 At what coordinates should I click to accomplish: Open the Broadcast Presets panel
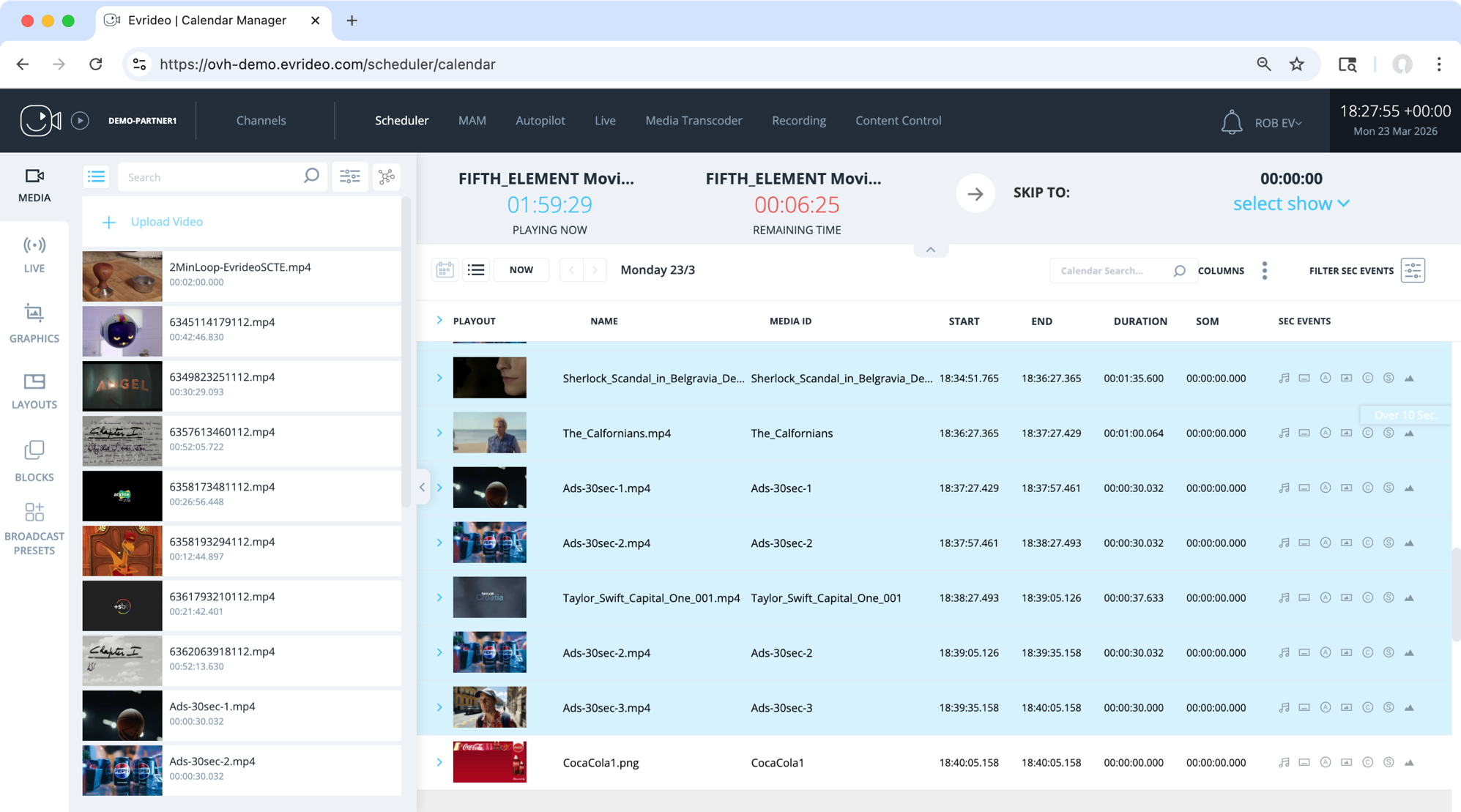pyautogui.click(x=34, y=529)
